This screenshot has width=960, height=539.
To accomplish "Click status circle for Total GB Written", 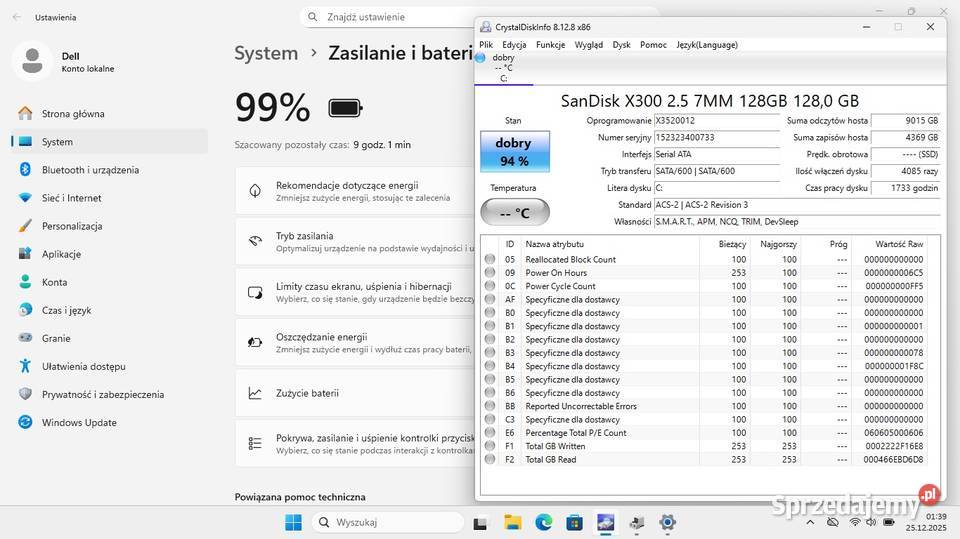I will [490, 446].
